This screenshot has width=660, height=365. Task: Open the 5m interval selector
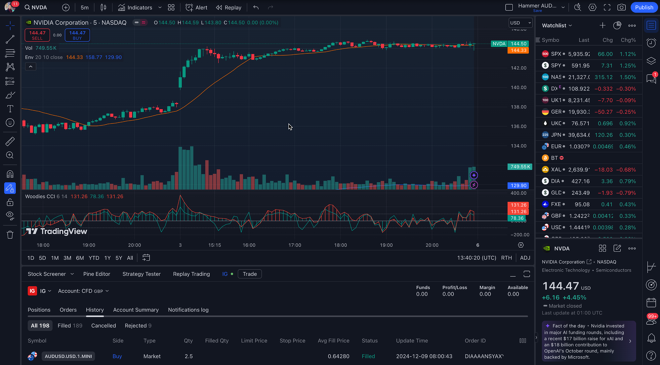(x=85, y=8)
